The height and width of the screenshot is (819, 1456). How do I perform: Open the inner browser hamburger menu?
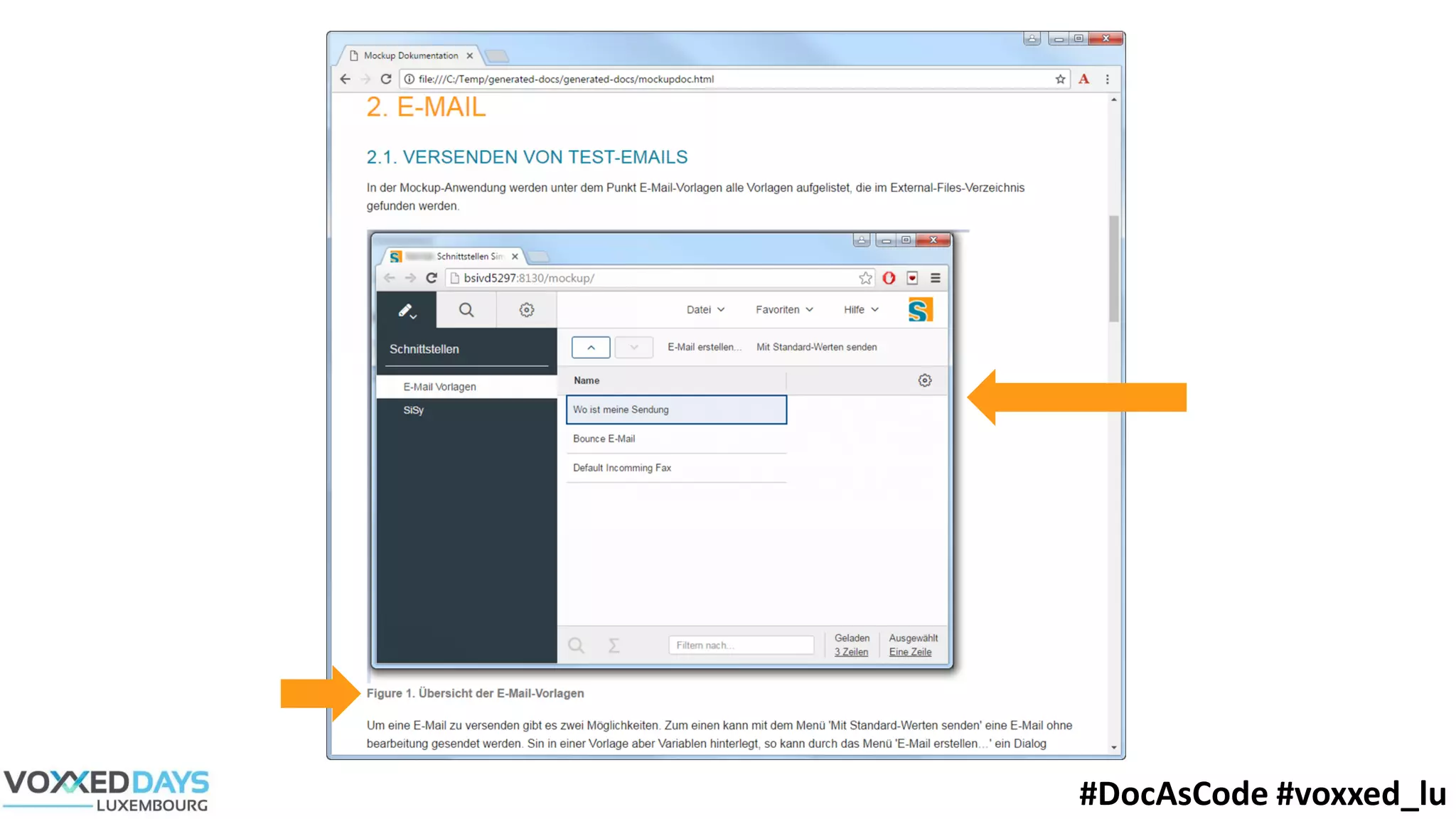point(936,278)
